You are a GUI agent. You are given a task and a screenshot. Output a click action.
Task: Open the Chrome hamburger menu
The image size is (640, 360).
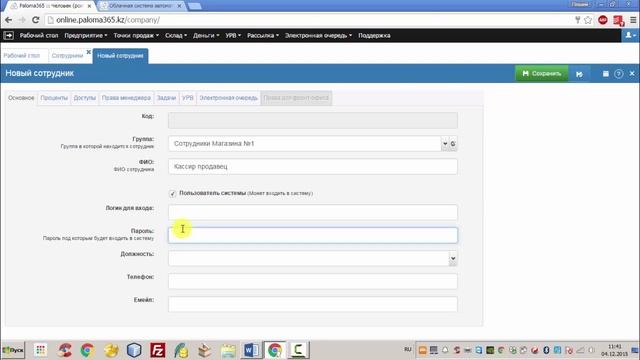tap(633, 20)
